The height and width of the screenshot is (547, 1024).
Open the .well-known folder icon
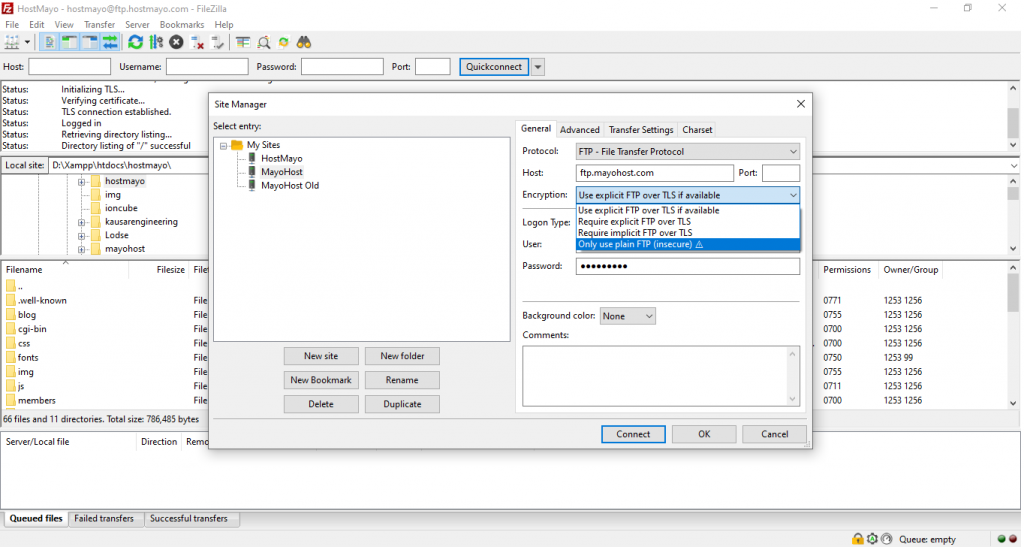[x=10, y=300]
